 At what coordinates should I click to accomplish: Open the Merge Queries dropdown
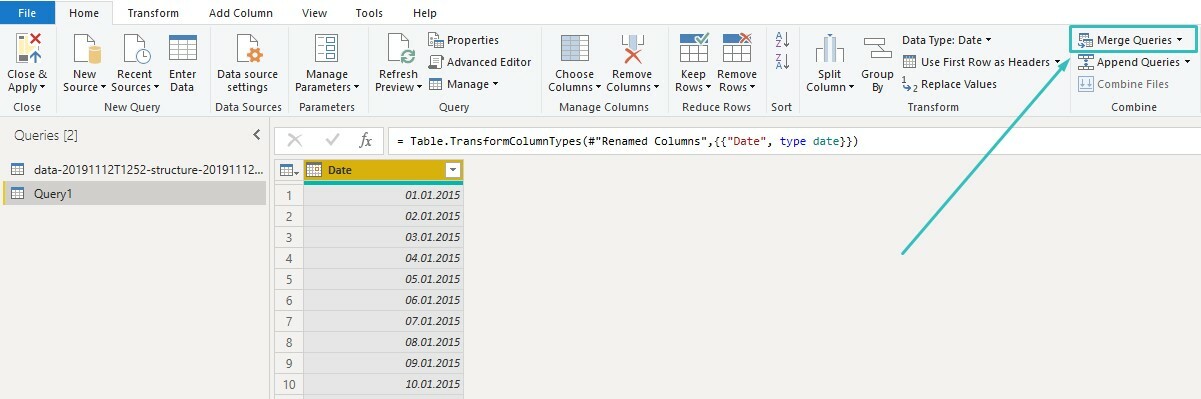(1131, 40)
